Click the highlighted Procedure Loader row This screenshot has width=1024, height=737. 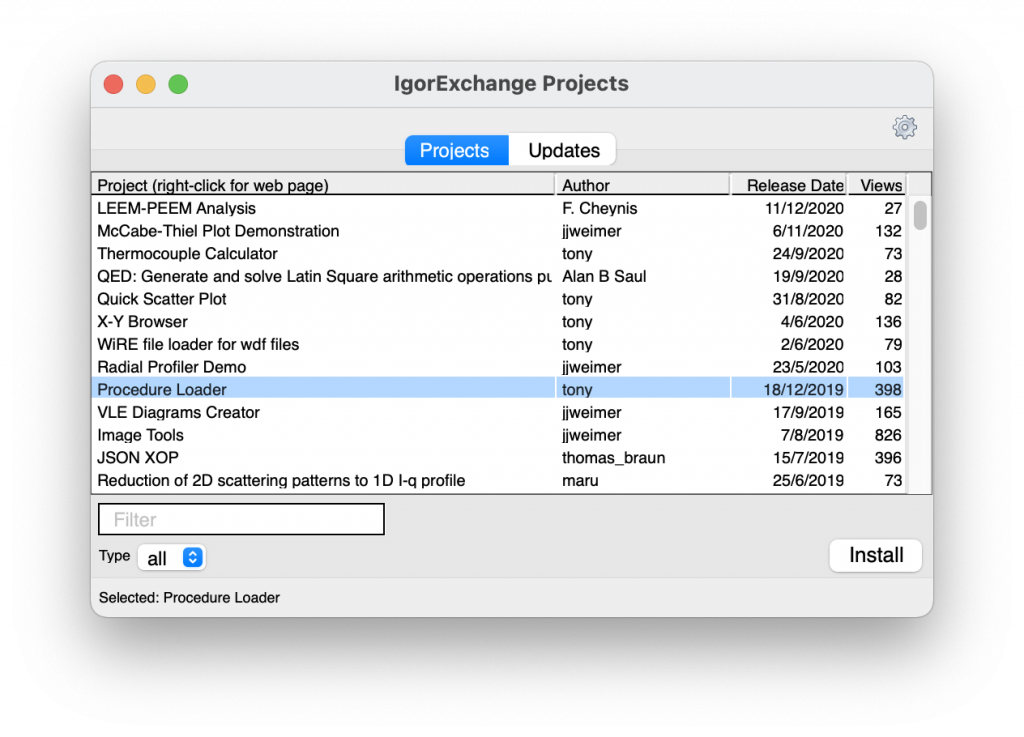point(498,389)
